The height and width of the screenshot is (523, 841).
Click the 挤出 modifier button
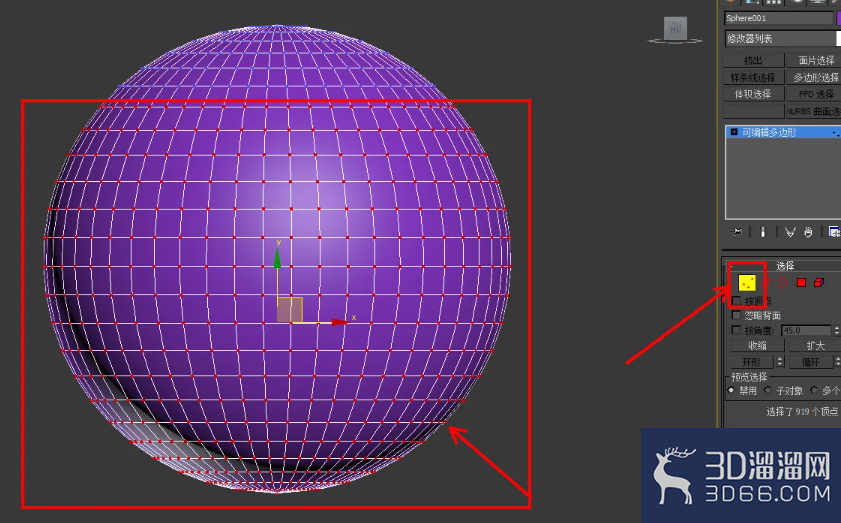tap(753, 60)
